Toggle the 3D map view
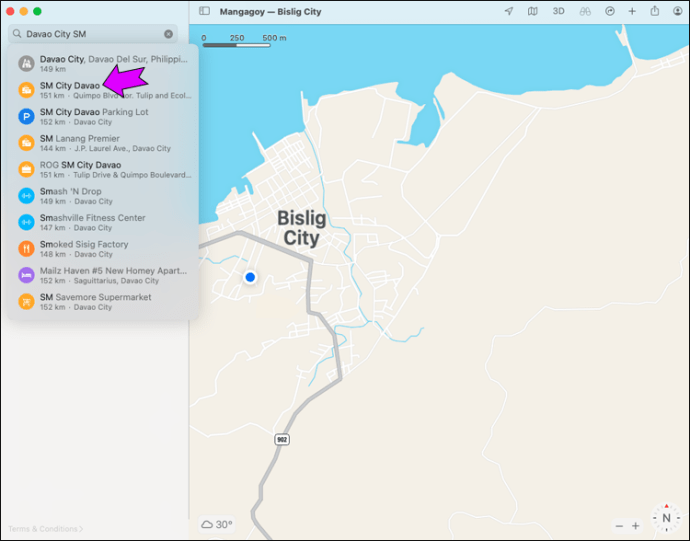The image size is (690, 541). click(558, 11)
